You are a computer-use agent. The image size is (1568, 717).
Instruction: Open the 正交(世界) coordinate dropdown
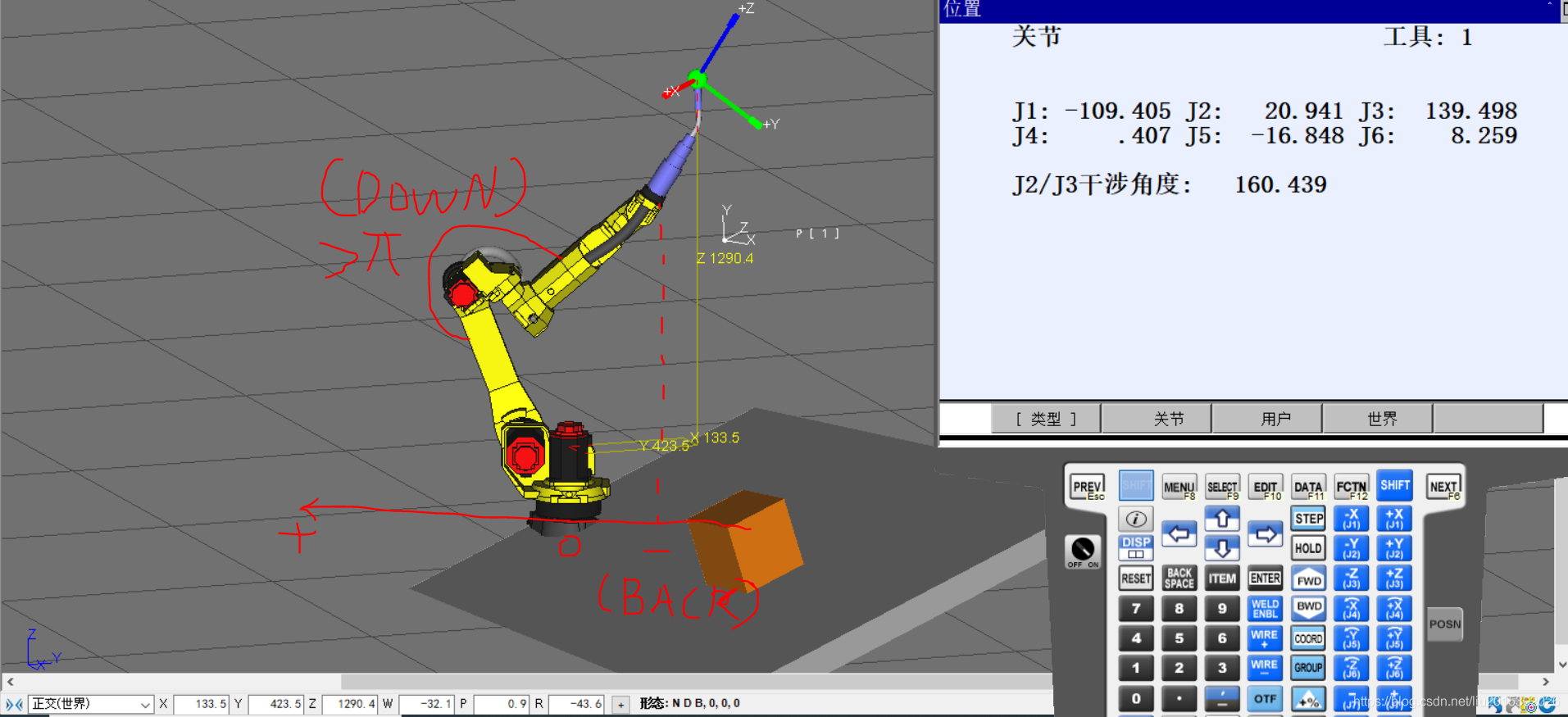[x=90, y=704]
